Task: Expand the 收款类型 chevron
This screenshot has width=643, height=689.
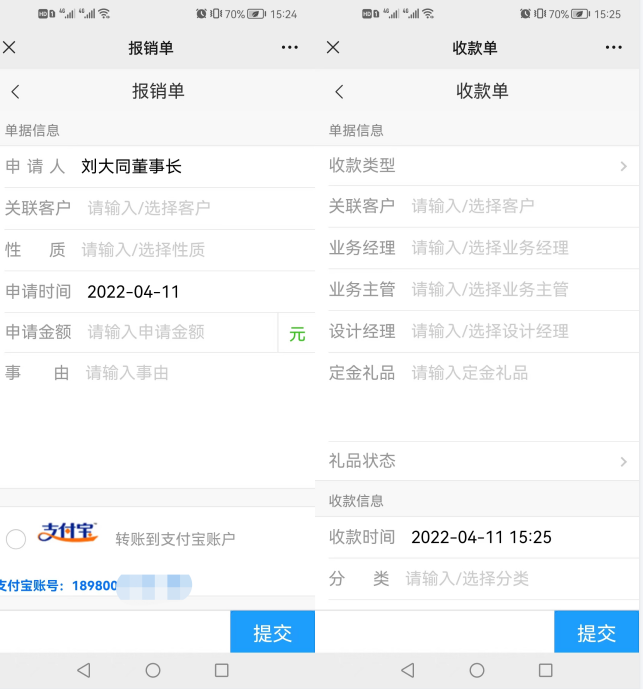Action: 623,166
